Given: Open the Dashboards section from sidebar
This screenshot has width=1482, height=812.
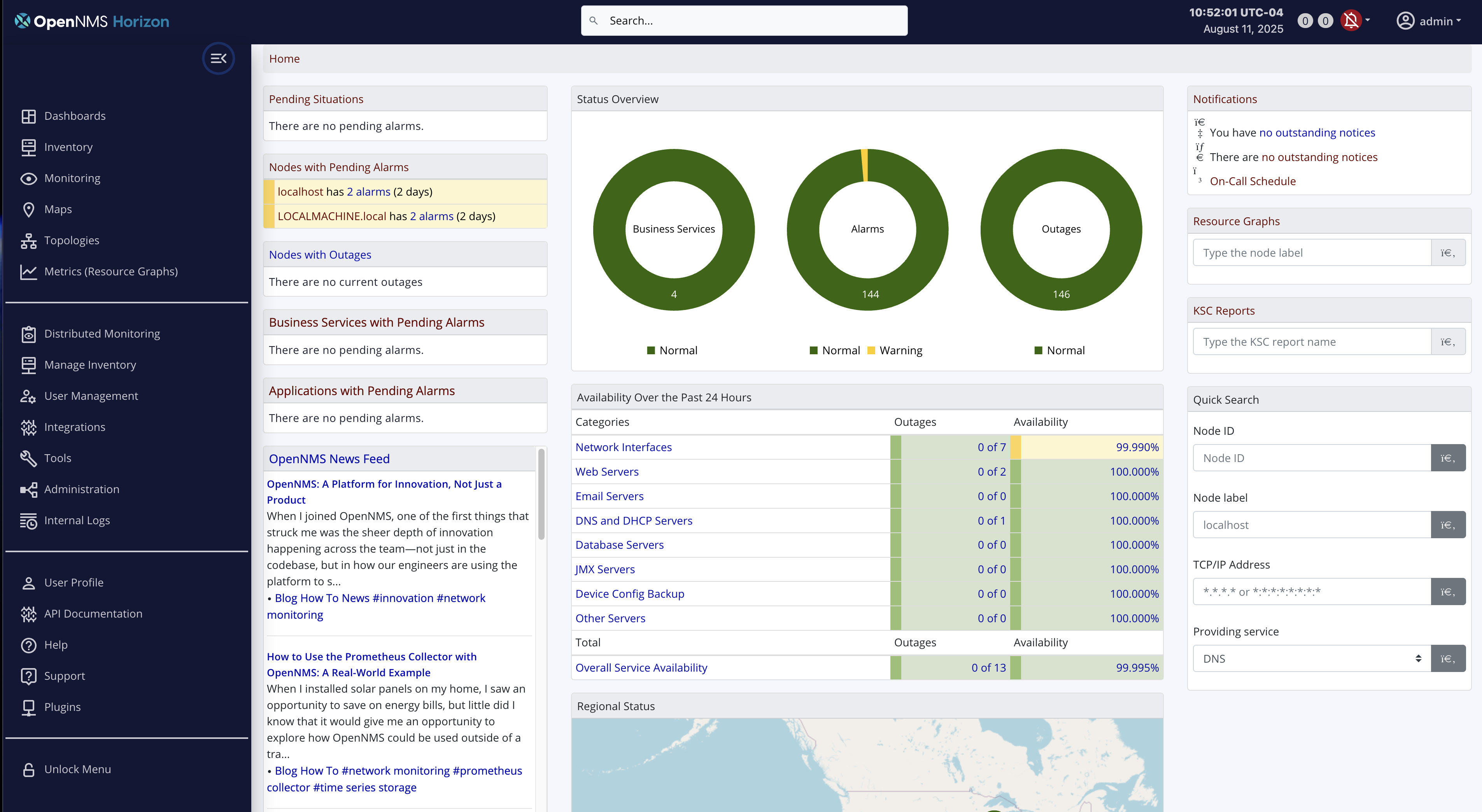Looking at the screenshot, I should coord(75,115).
